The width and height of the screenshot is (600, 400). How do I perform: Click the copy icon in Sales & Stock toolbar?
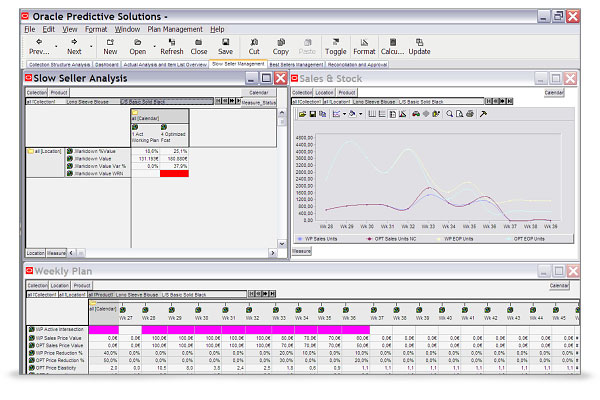coord(323,114)
